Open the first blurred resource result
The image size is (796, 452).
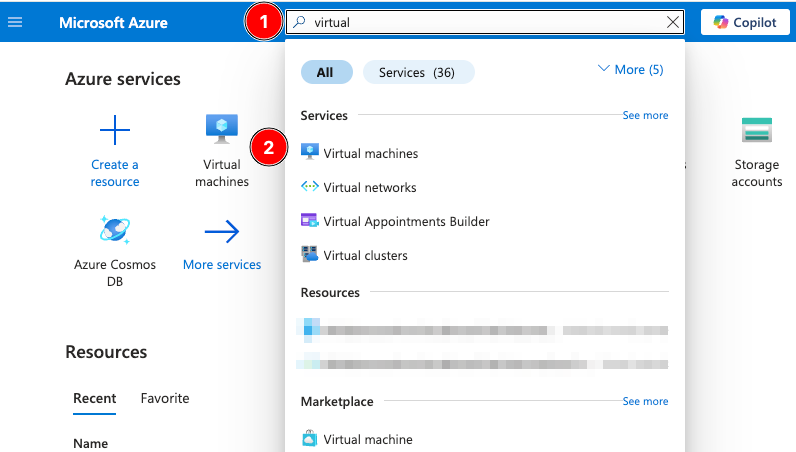(482, 330)
